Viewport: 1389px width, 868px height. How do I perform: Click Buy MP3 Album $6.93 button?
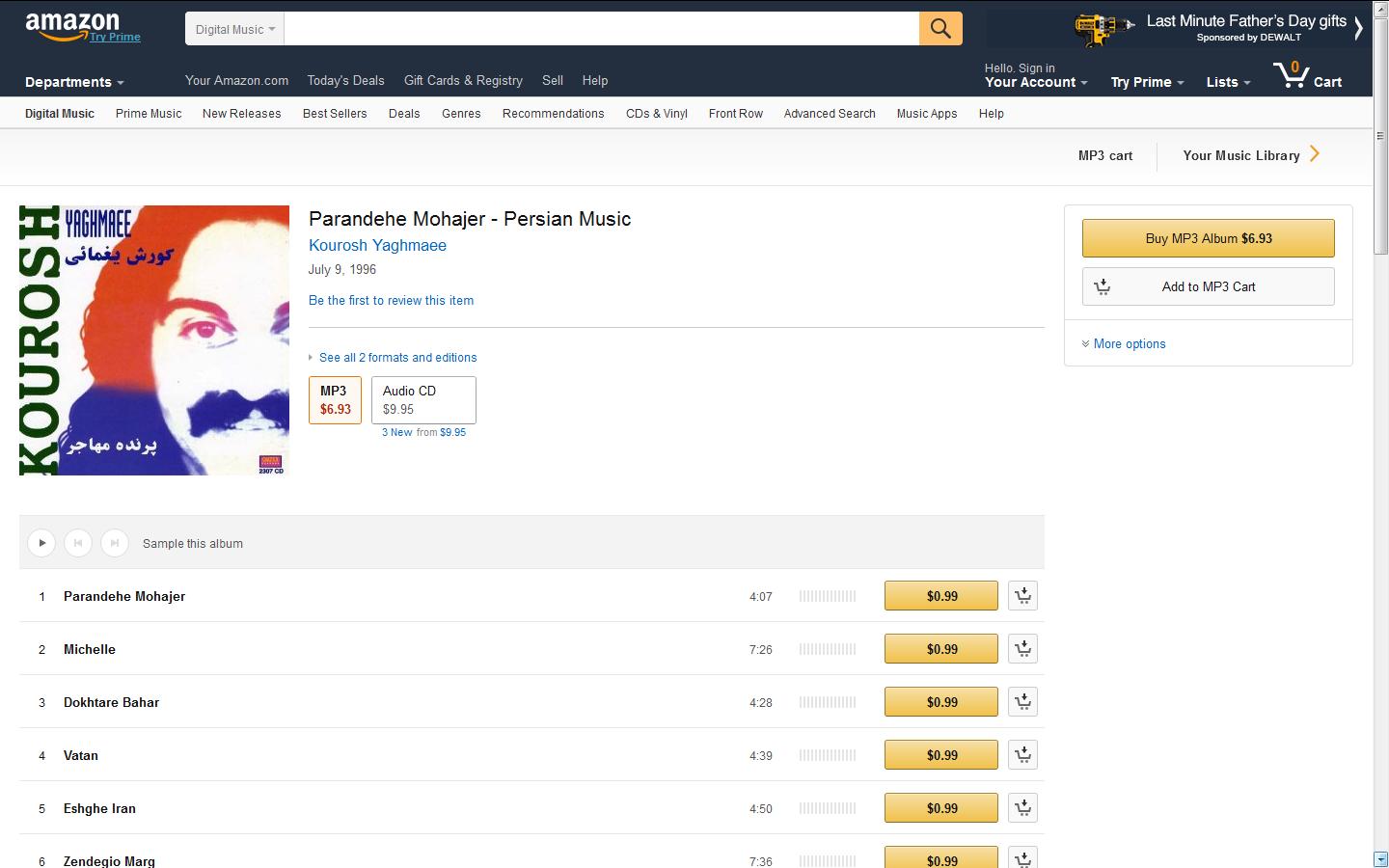point(1208,238)
